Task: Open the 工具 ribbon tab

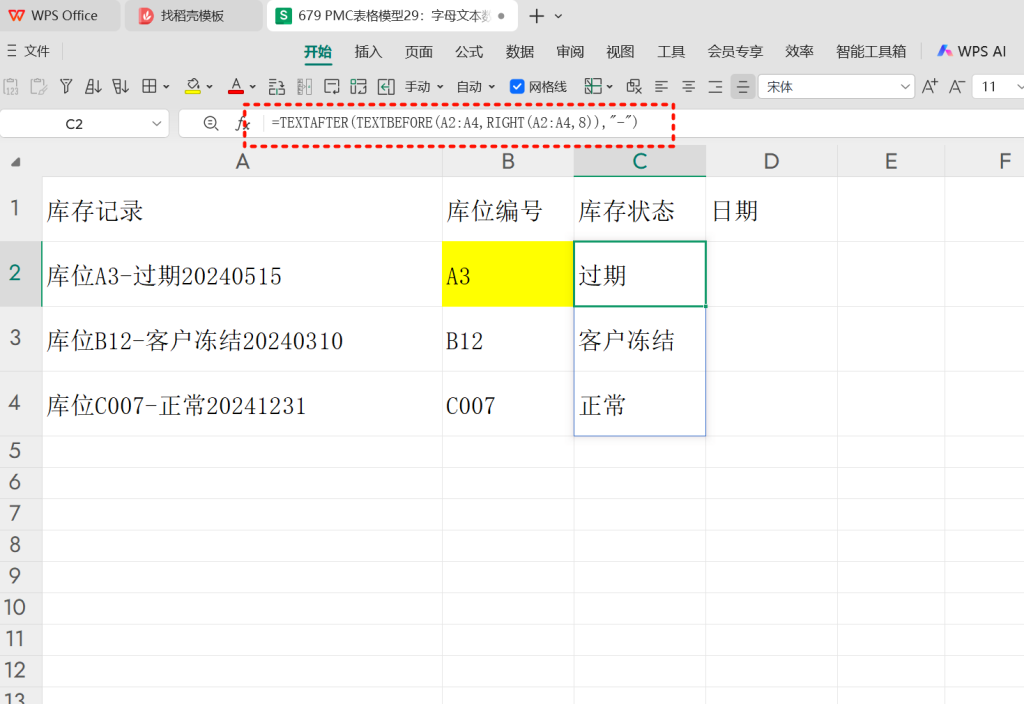Action: coord(671,52)
